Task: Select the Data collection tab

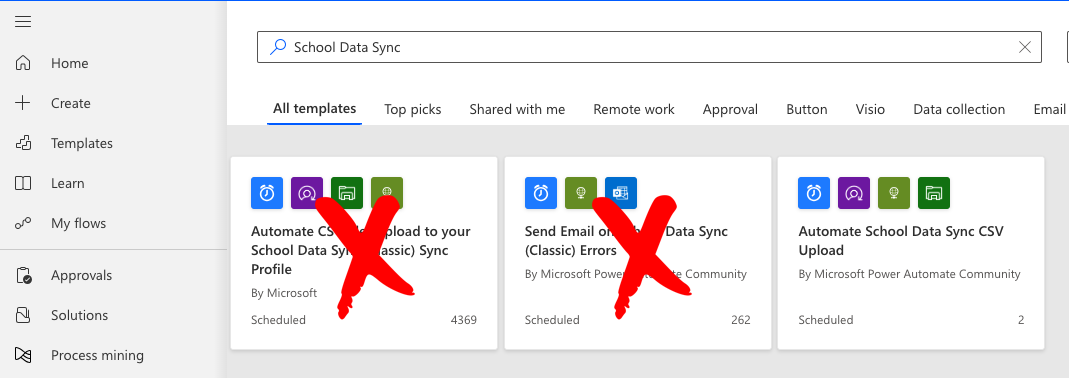Action: coord(959,109)
